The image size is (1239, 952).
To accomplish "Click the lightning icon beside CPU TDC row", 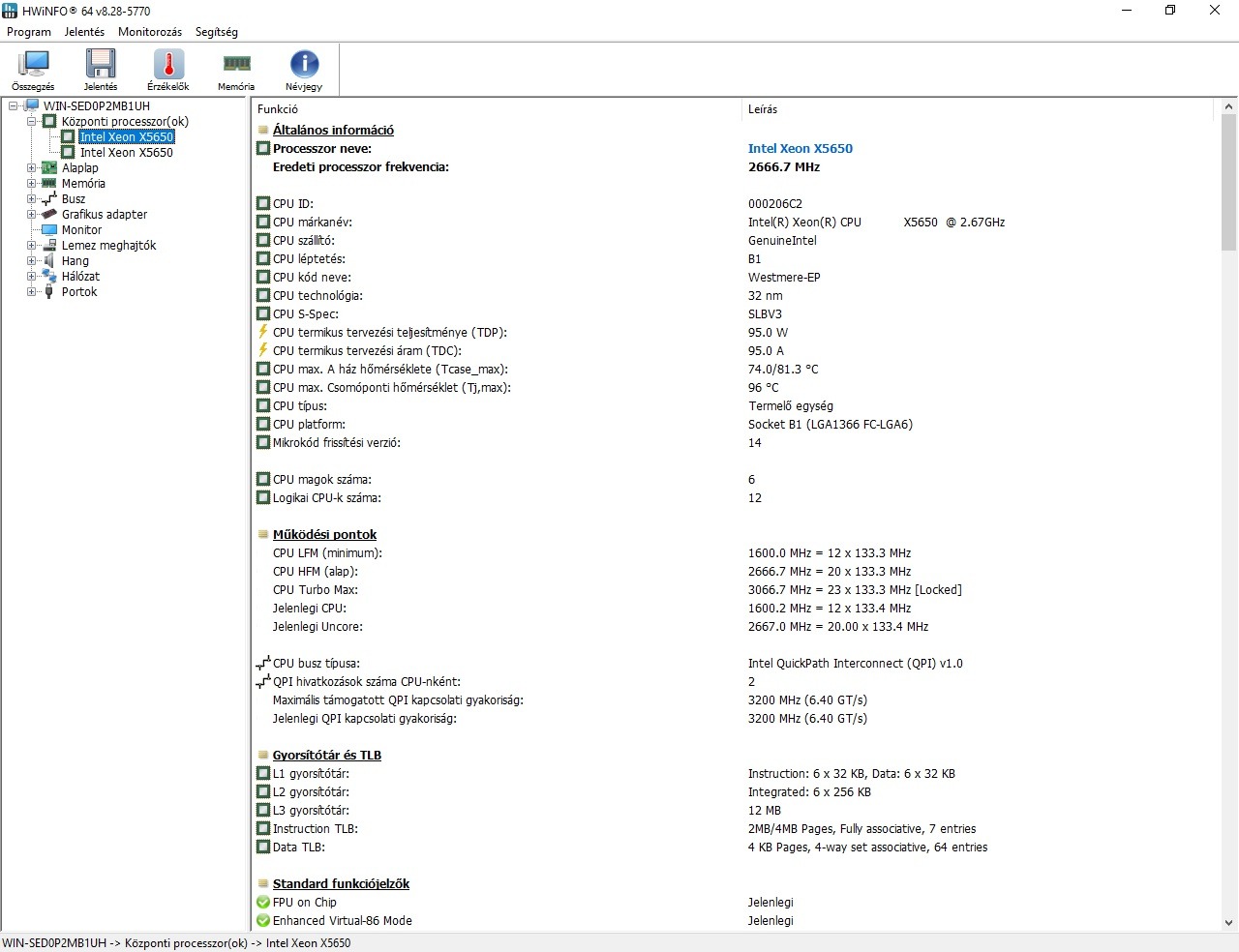I will [263, 350].
